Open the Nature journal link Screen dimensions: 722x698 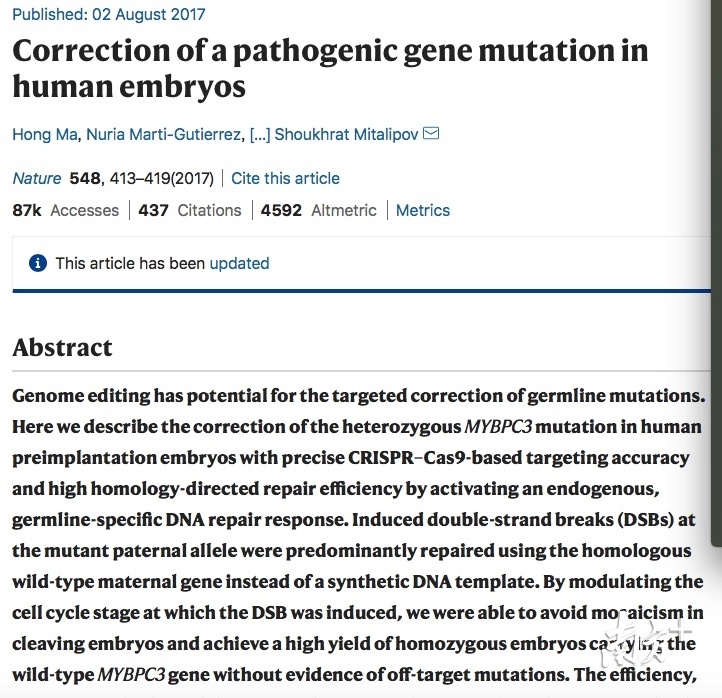coord(37,178)
